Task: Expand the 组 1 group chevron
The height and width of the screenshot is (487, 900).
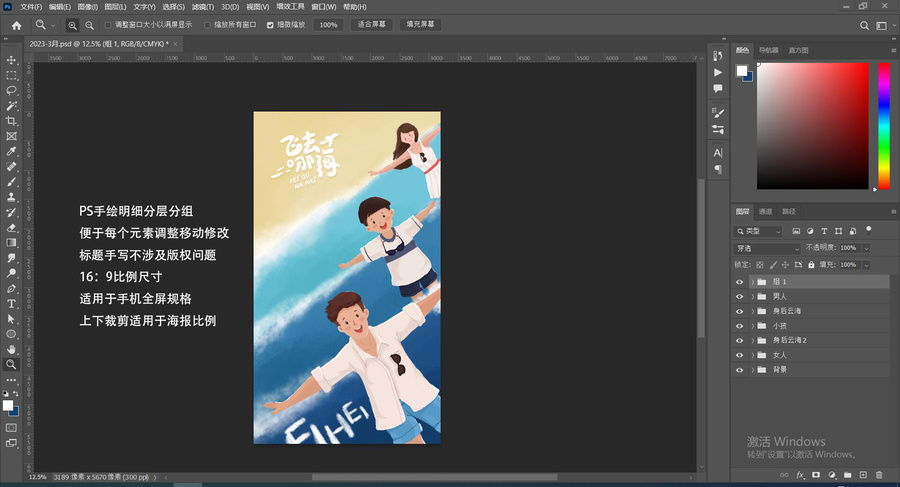Action: coord(752,282)
